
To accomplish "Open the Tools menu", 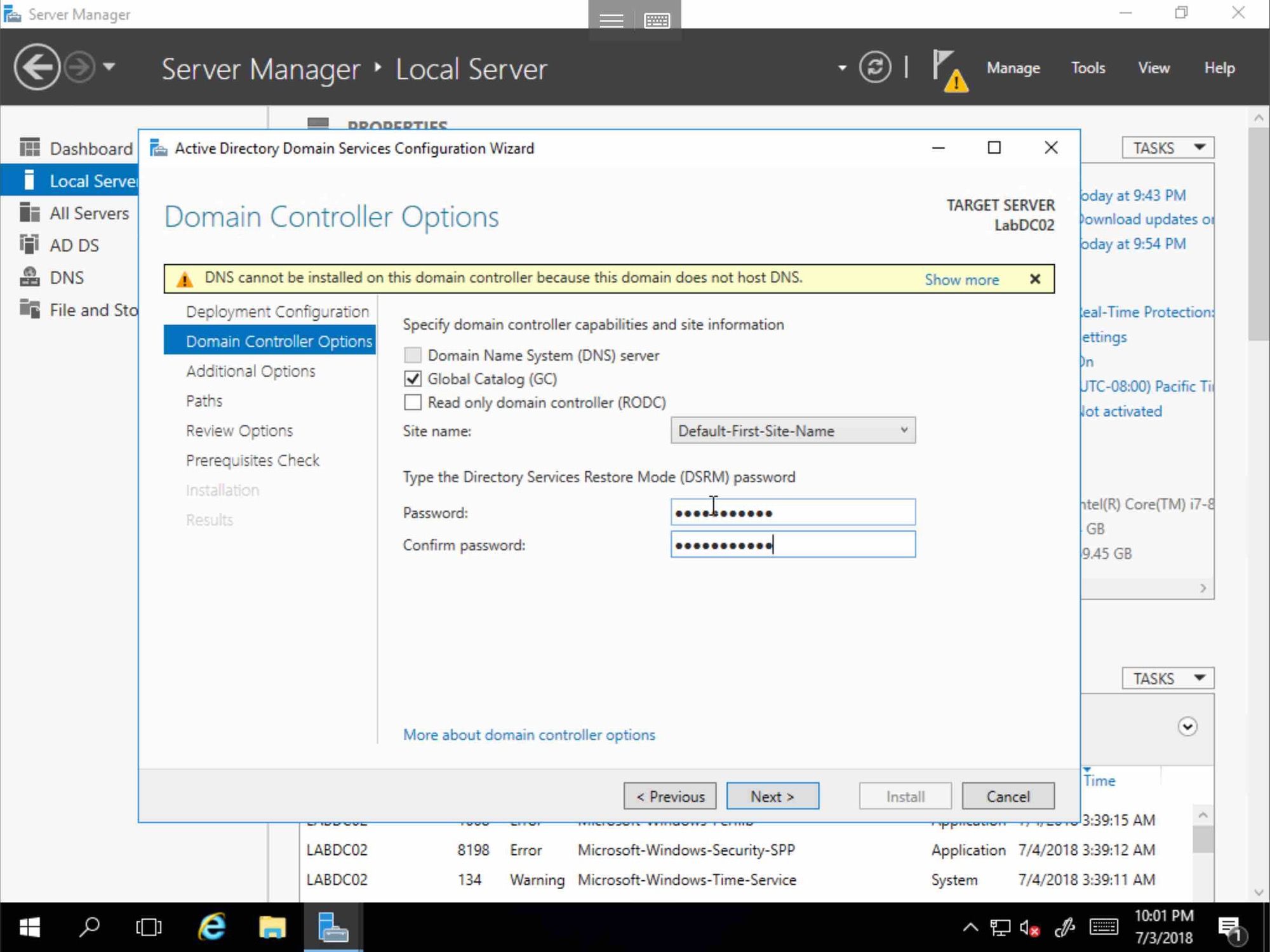I will coord(1088,68).
